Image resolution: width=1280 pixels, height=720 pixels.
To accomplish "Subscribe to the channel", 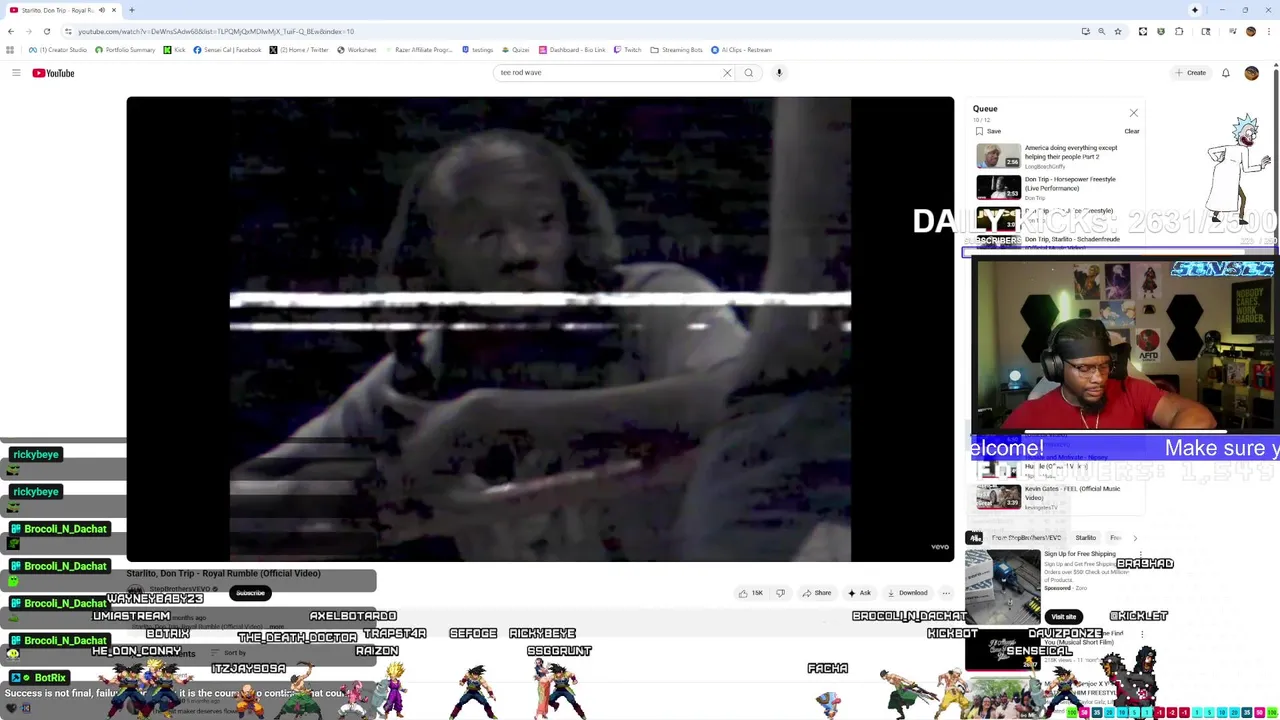I will (250, 593).
